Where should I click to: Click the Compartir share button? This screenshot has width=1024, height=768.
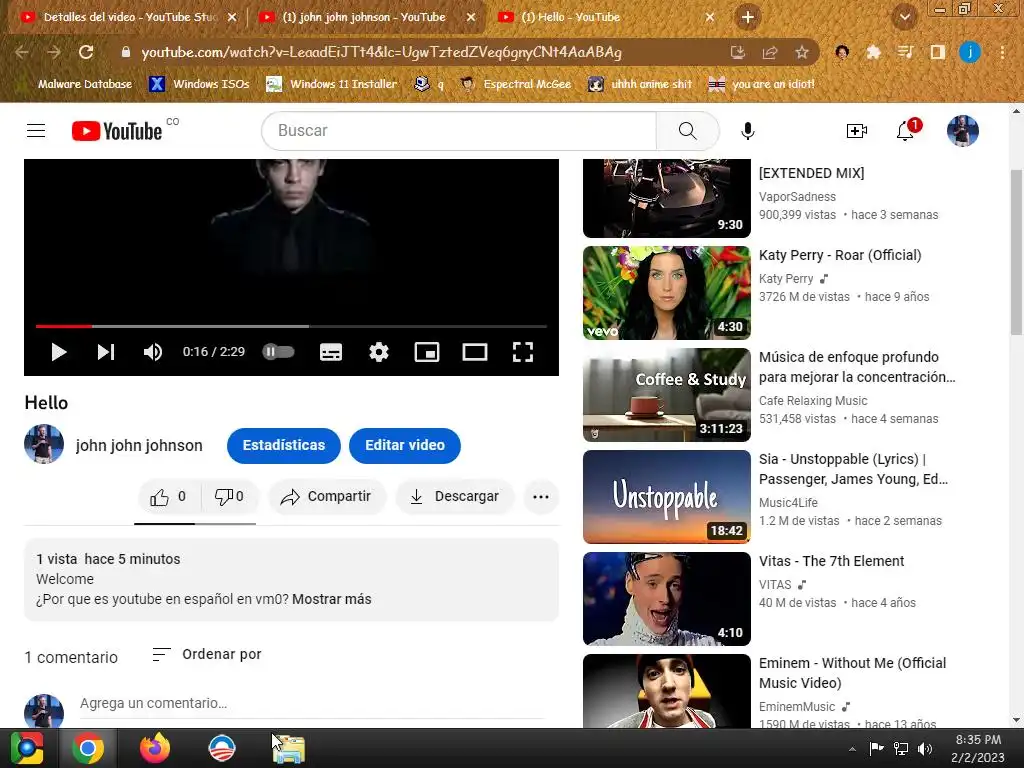[x=327, y=497]
